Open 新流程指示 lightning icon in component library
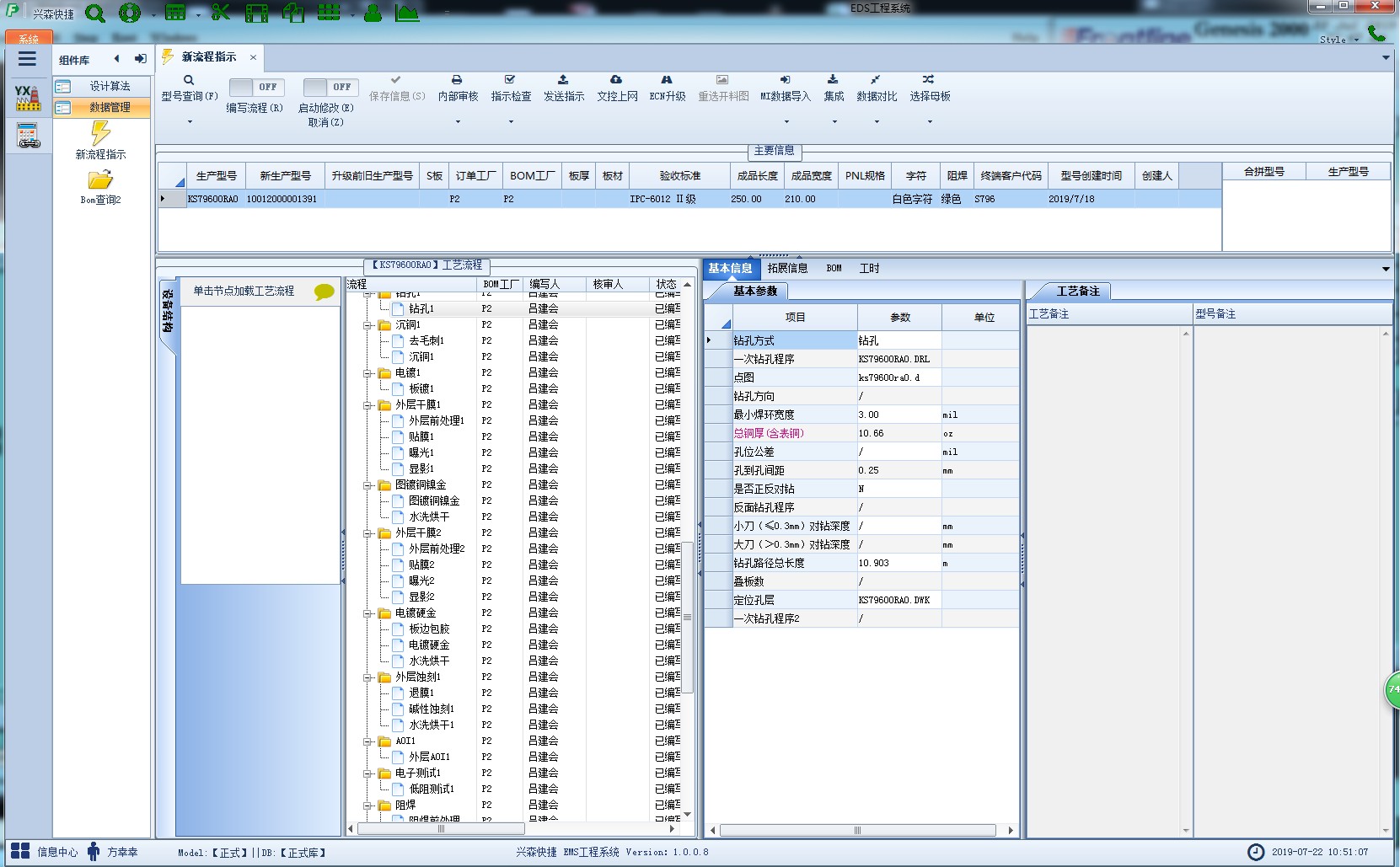Screen dimensions: 1400x867 pyautogui.click(x=100, y=133)
